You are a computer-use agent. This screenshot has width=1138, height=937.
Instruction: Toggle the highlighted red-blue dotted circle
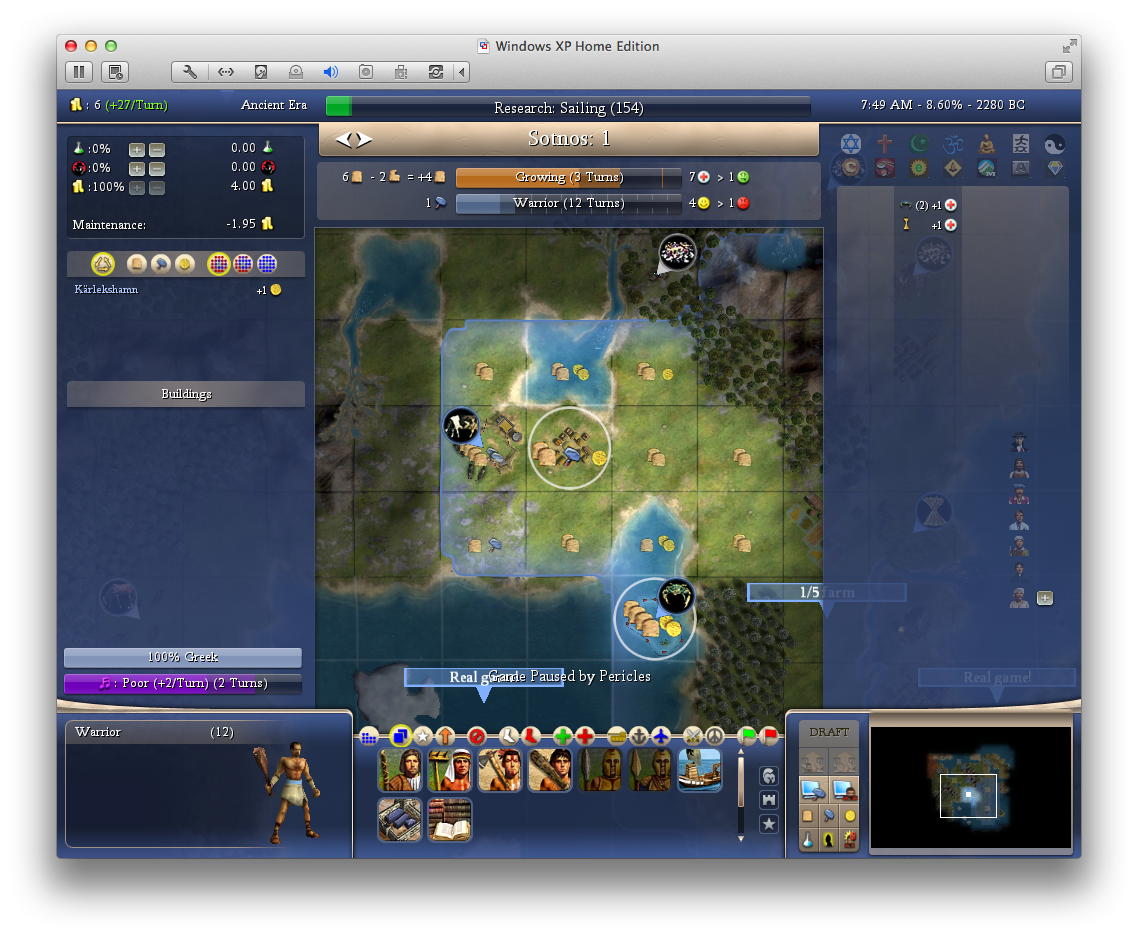[x=218, y=264]
